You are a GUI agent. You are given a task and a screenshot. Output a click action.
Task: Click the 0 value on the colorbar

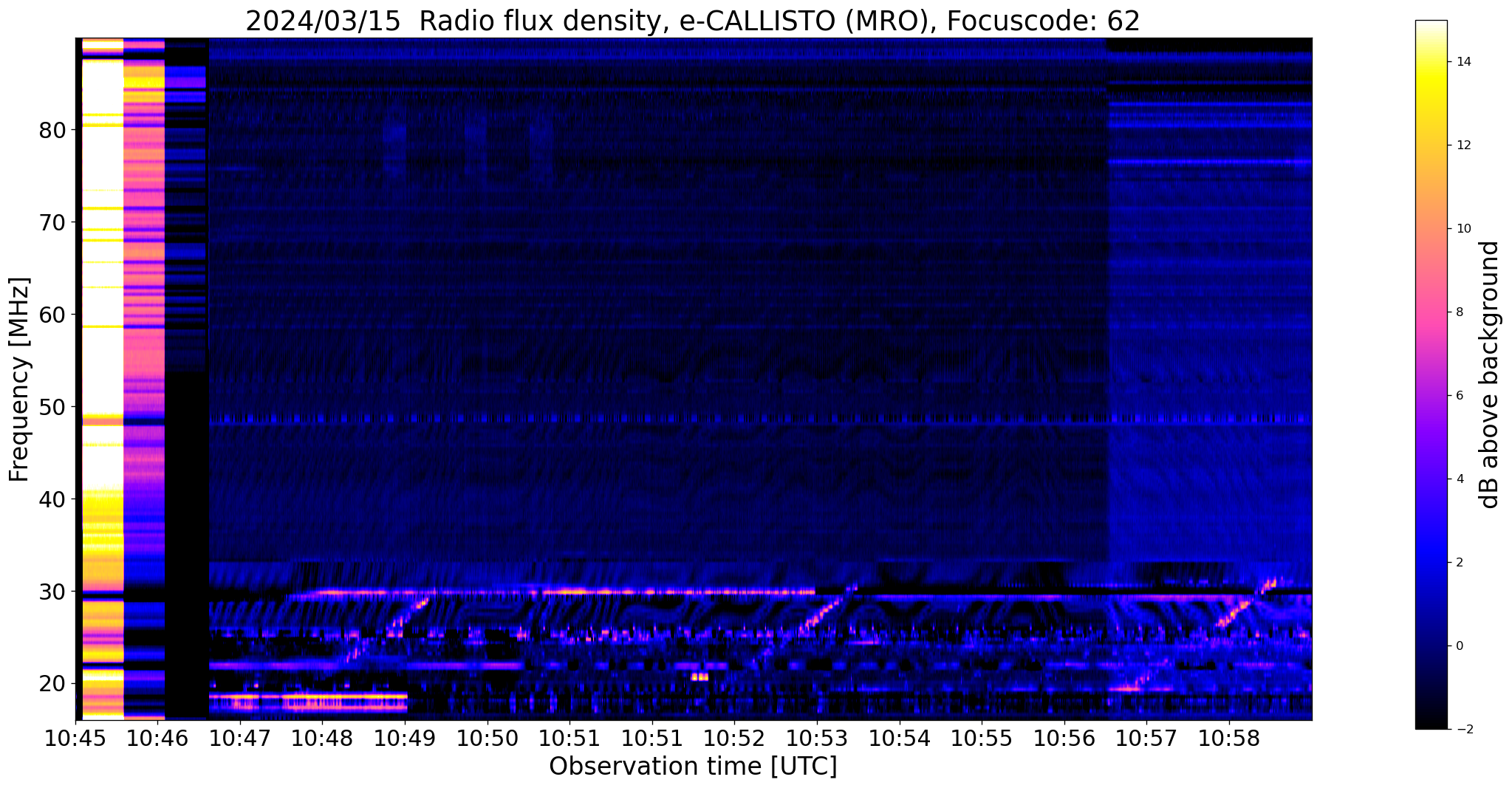pyautogui.click(x=1459, y=646)
